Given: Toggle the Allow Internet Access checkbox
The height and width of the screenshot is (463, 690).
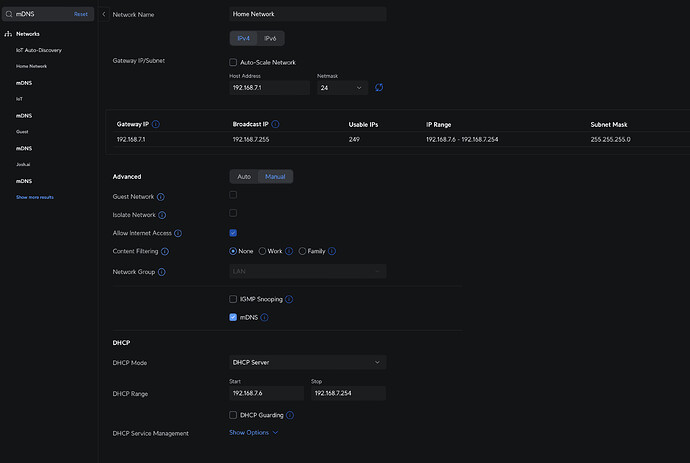Looking at the screenshot, I should (233, 232).
